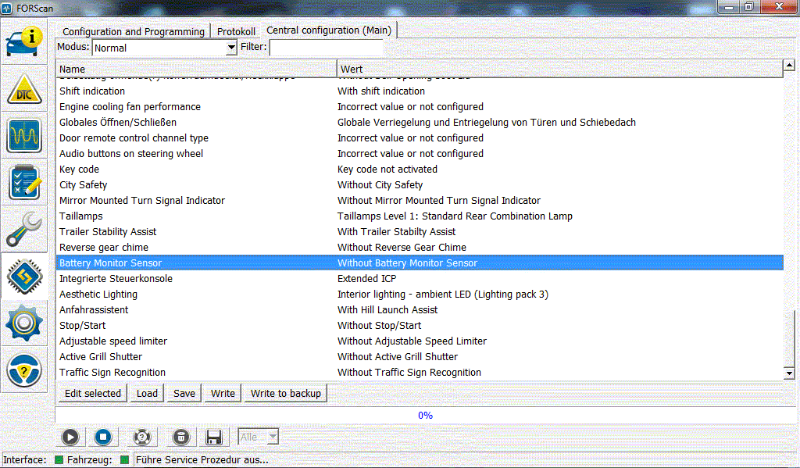
Task: Click the 0% progress bar
Action: click(x=425, y=415)
